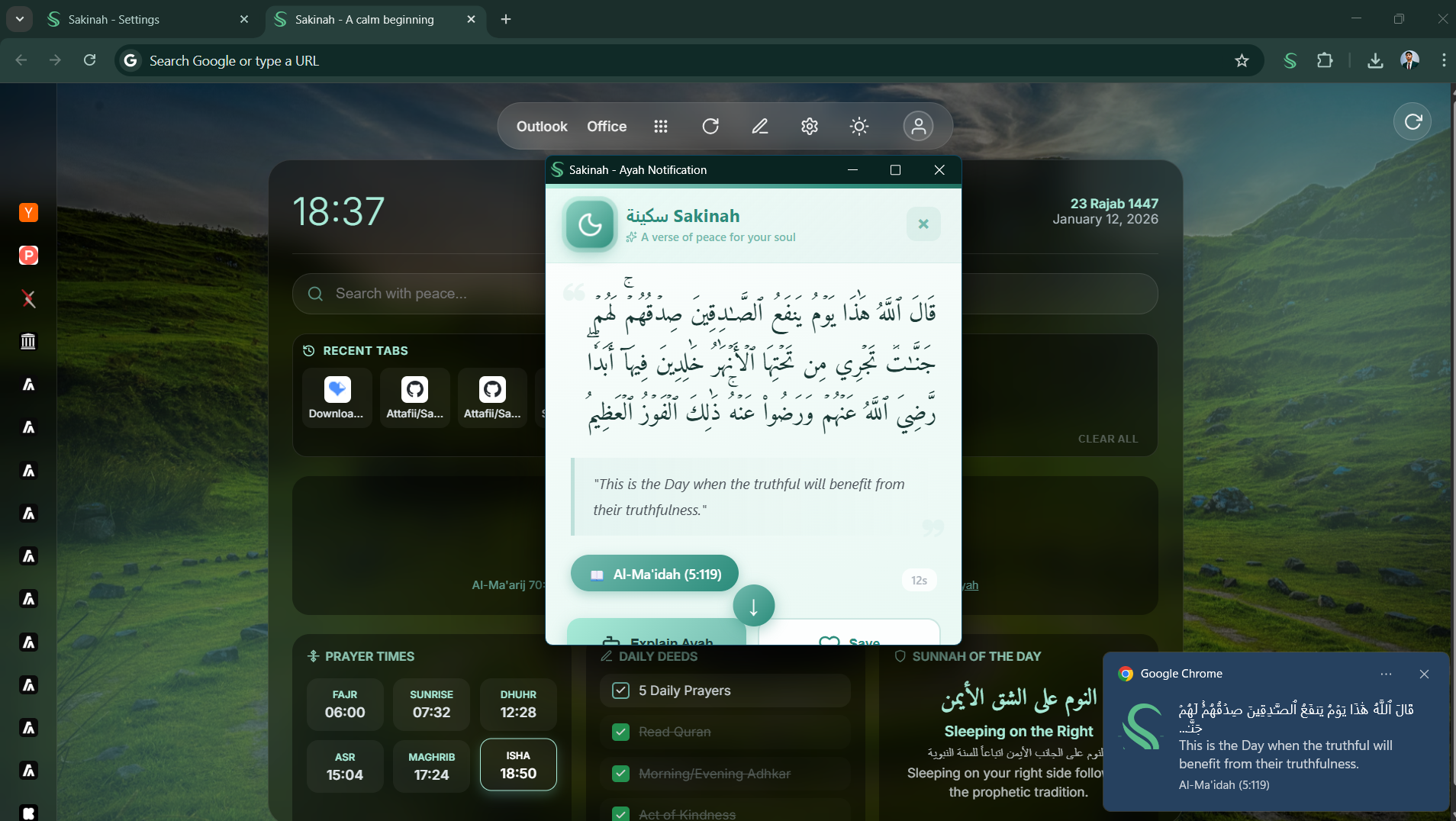This screenshot has width=1456, height=821.
Task: Toggle the Morning/Evening Adhkar checkbox
Action: [620, 774]
